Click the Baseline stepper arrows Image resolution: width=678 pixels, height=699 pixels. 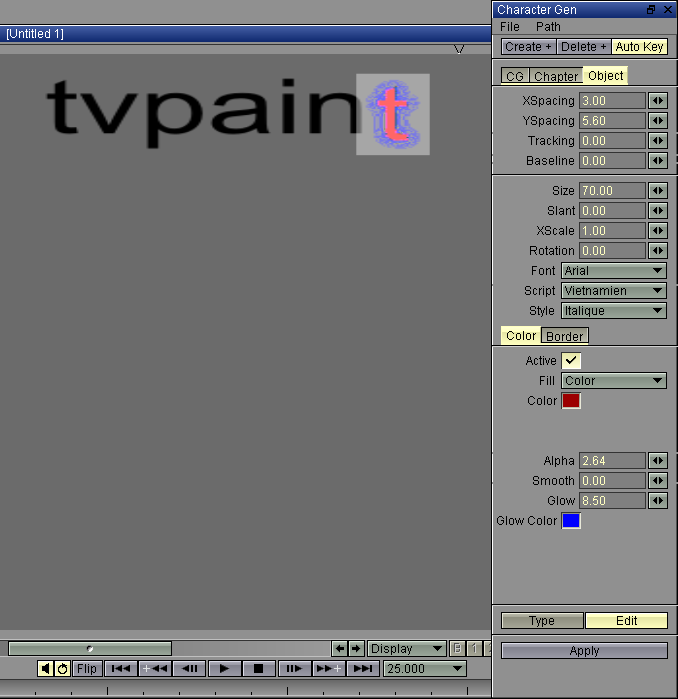click(x=658, y=161)
